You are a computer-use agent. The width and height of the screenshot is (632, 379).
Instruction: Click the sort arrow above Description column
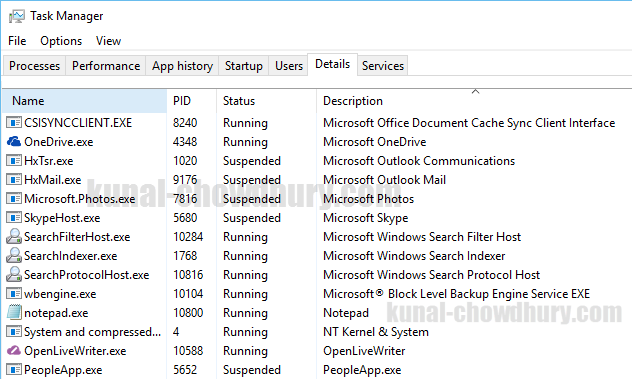point(476,92)
